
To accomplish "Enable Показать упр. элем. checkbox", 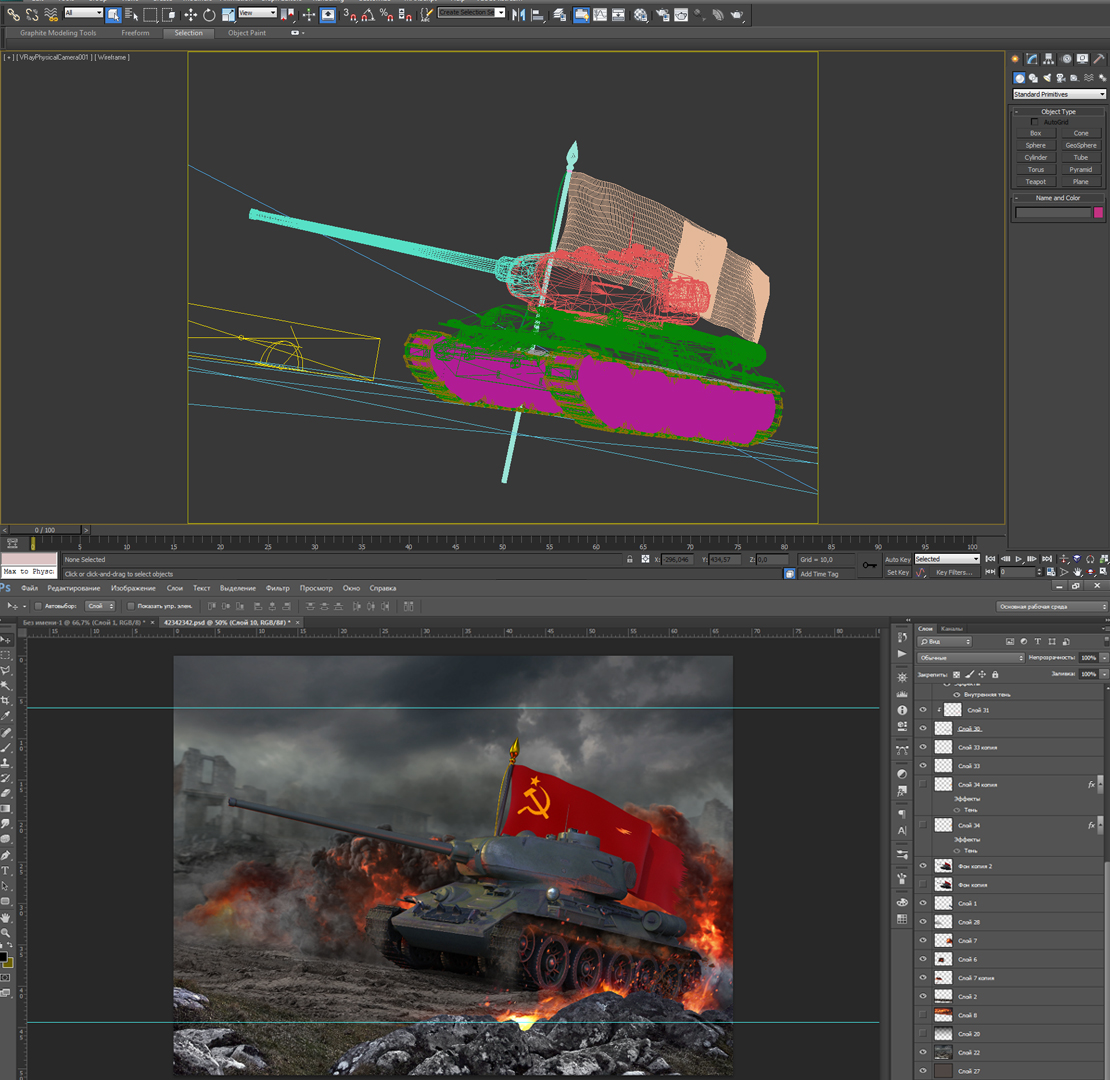I will point(131,606).
